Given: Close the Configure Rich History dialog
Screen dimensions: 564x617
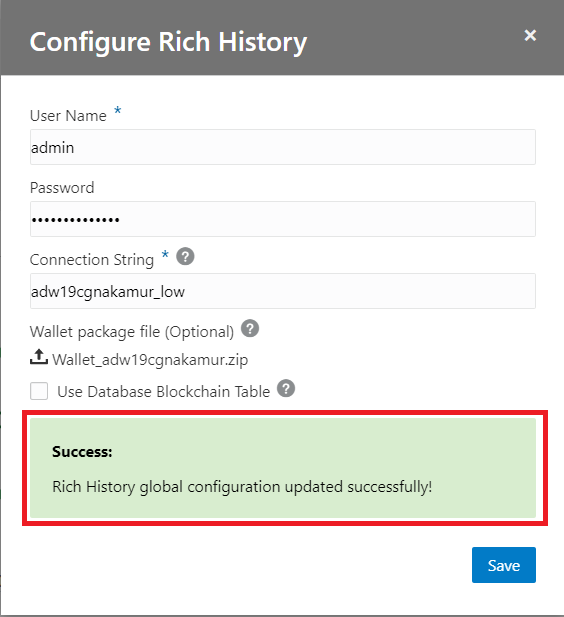Looking at the screenshot, I should [530, 35].
